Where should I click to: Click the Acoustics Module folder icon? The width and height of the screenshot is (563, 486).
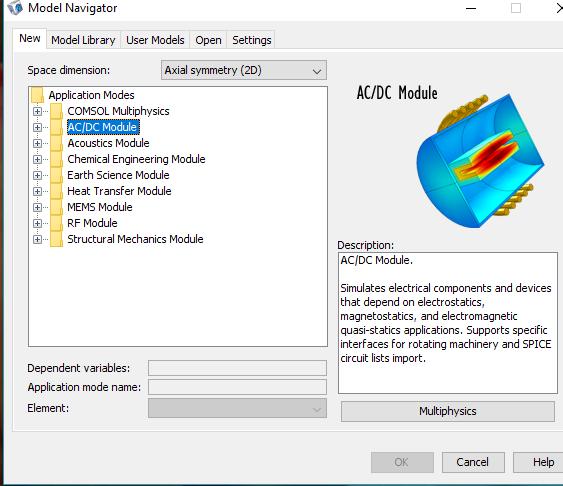[x=56, y=143]
